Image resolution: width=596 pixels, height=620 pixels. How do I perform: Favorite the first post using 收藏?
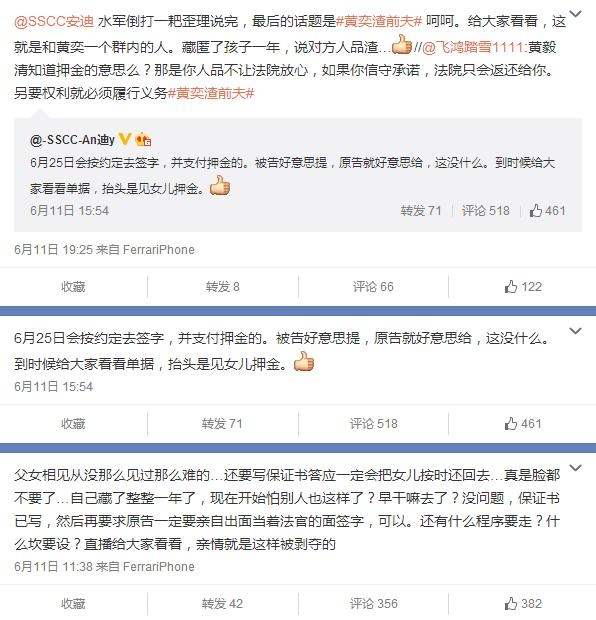tap(73, 287)
